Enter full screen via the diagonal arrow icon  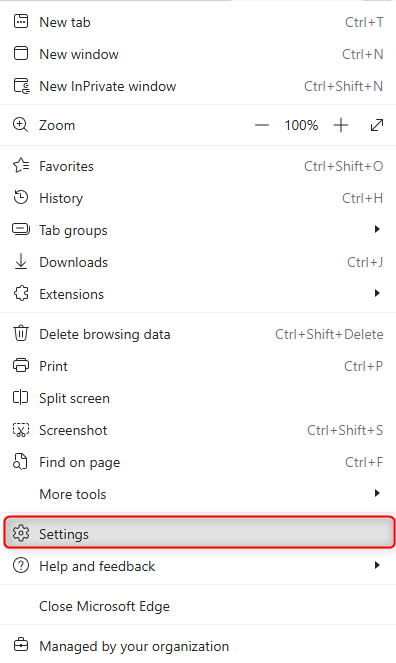(377, 125)
